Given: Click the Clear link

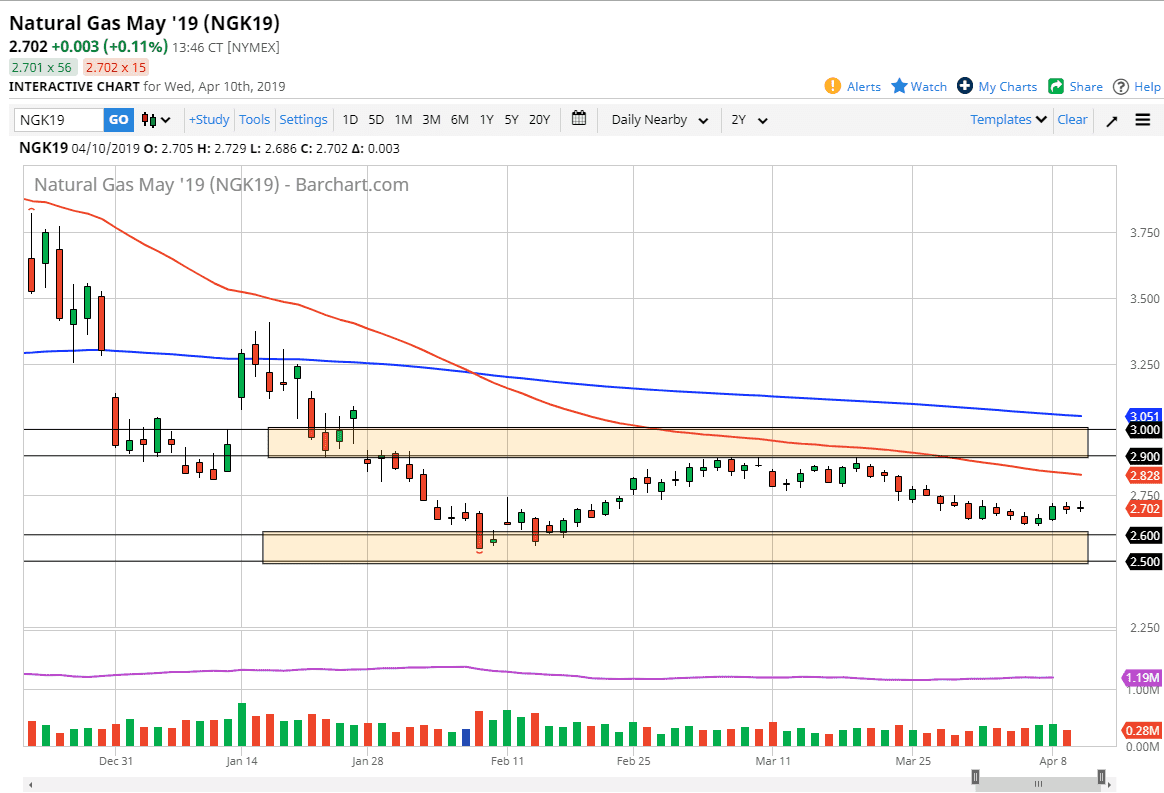Looking at the screenshot, I should (1072, 120).
